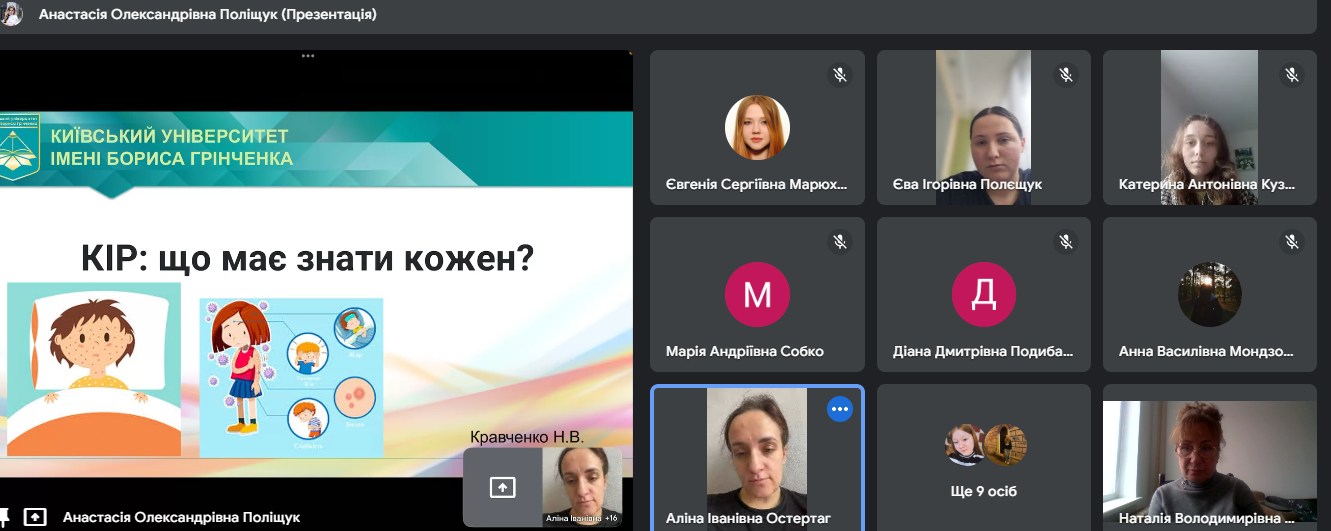Open the three-dot menu above the presentation
The height and width of the screenshot is (531, 1331).
[307, 57]
